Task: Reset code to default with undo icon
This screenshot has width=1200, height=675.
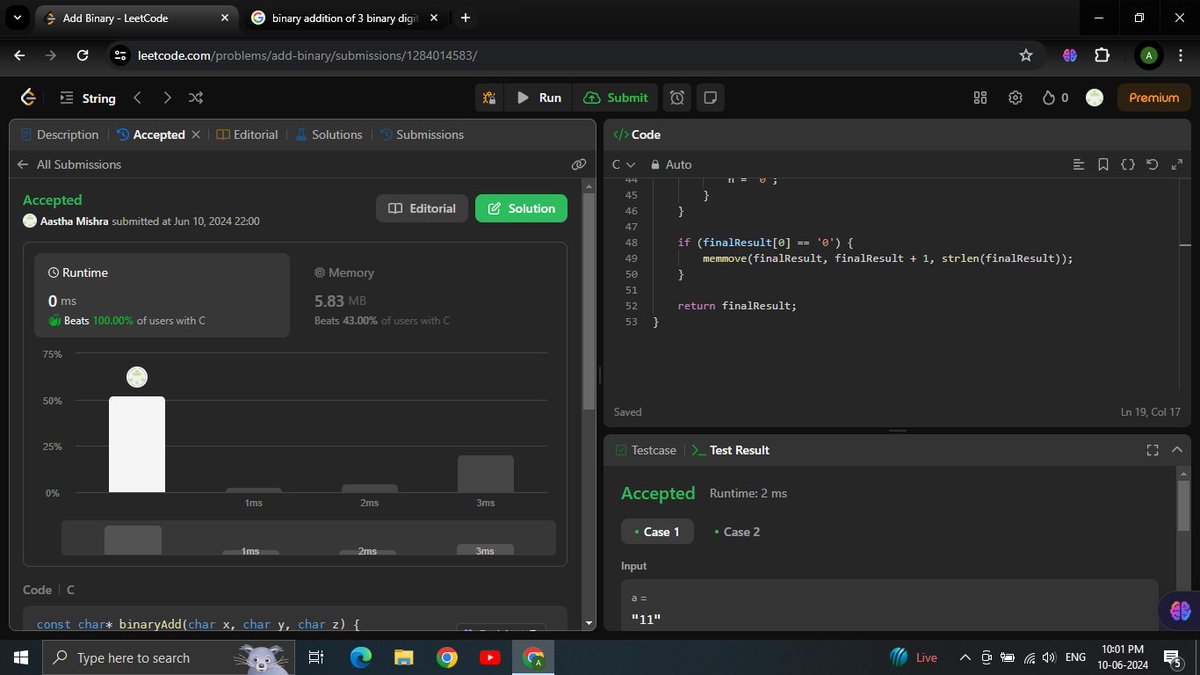Action: (x=1152, y=164)
